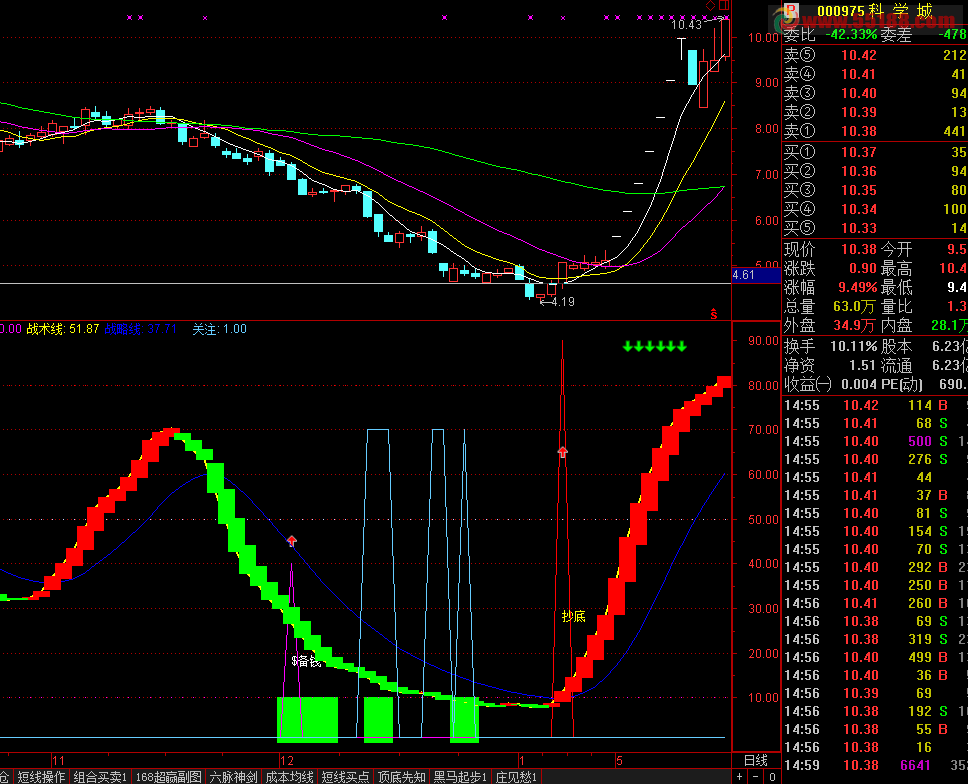Click the 抄底 signal label in indicator chart
Image resolution: width=968 pixels, height=784 pixels.
coord(572,616)
